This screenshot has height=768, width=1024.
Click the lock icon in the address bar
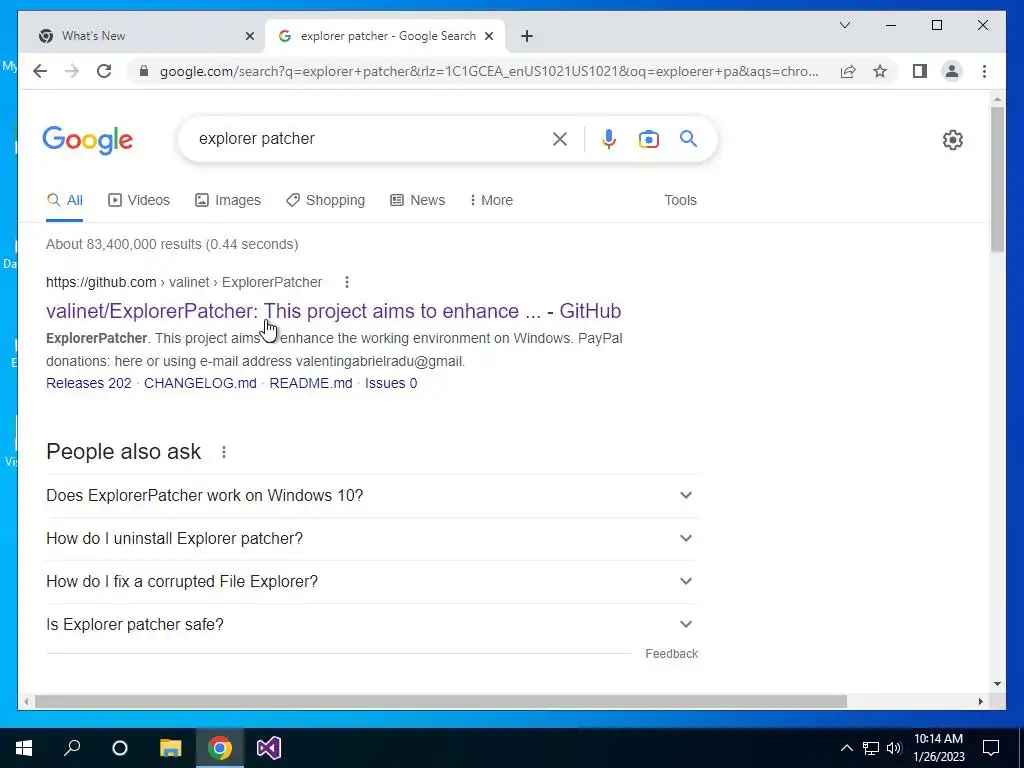click(x=144, y=71)
